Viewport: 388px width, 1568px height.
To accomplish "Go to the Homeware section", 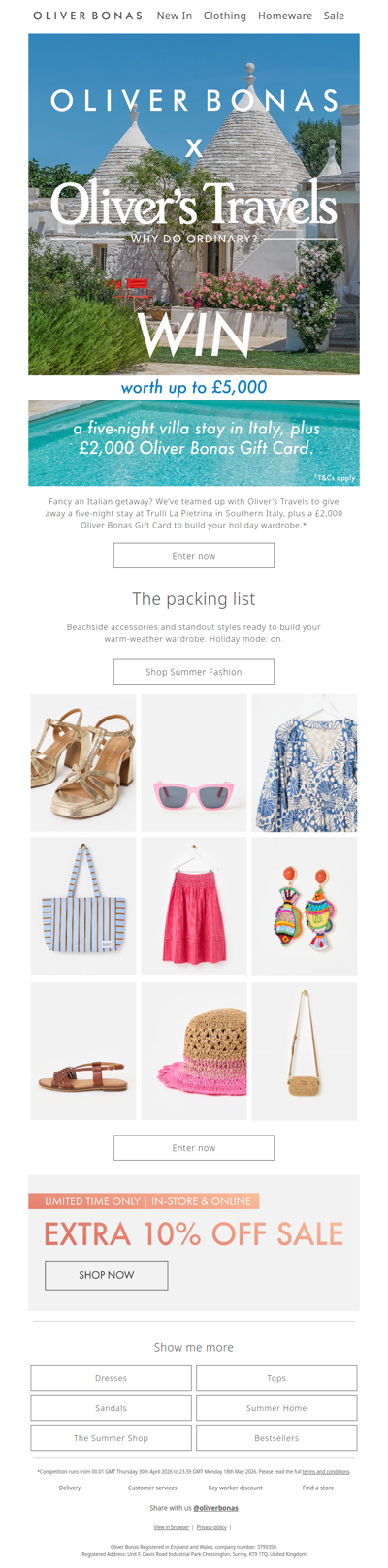I will point(285,16).
